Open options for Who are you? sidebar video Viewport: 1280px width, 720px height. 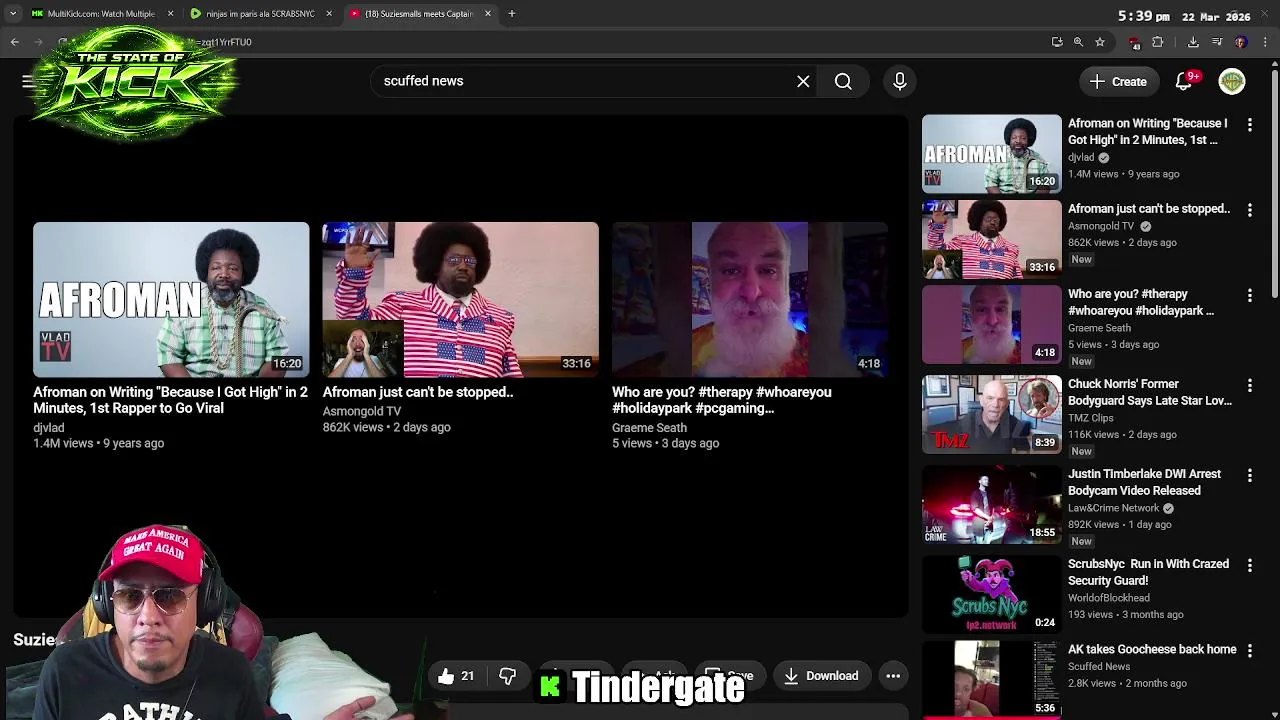[1250, 295]
